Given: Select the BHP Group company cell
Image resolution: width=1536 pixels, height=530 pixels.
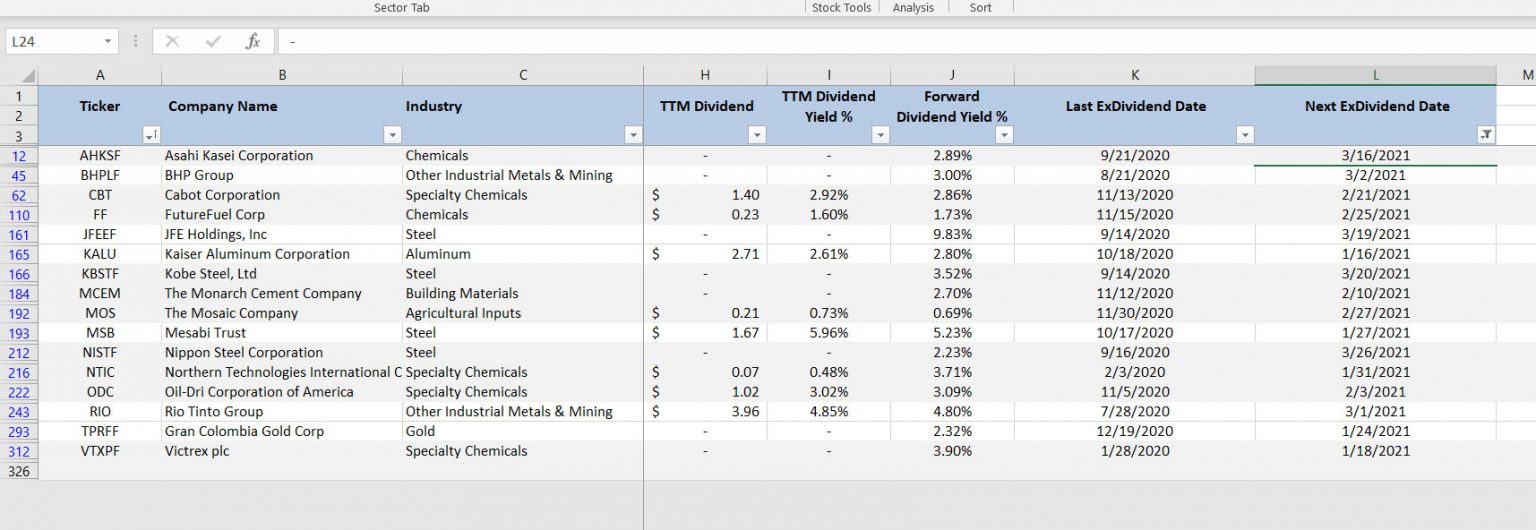Looking at the screenshot, I should click(x=282, y=175).
